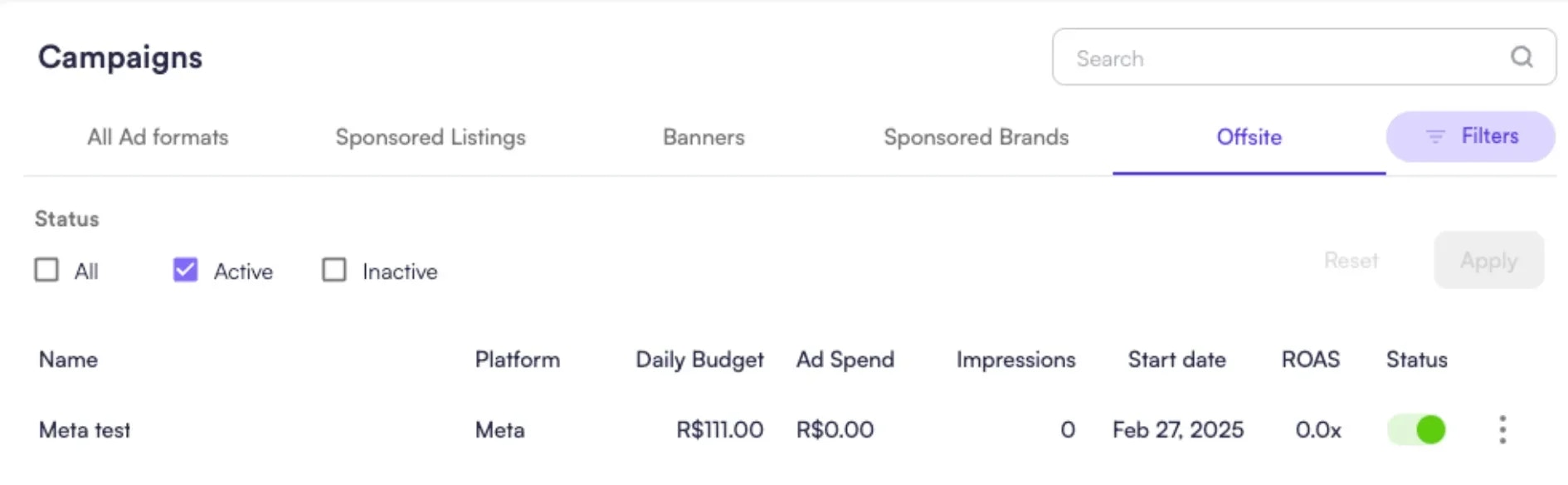Switch to the All Ad formats tab
The width and height of the screenshot is (1568, 485).
tap(158, 137)
